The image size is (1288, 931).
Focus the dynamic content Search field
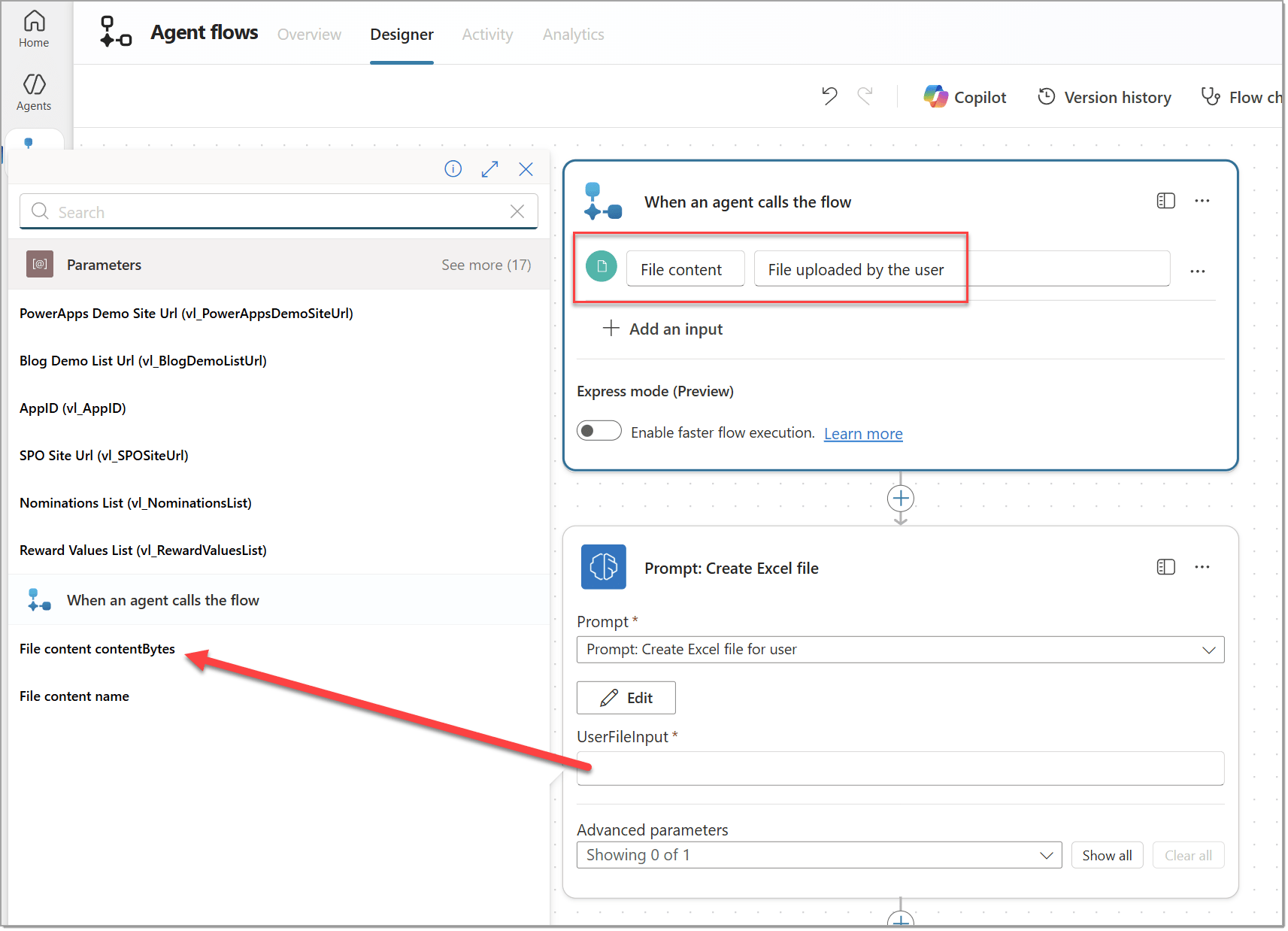278,211
